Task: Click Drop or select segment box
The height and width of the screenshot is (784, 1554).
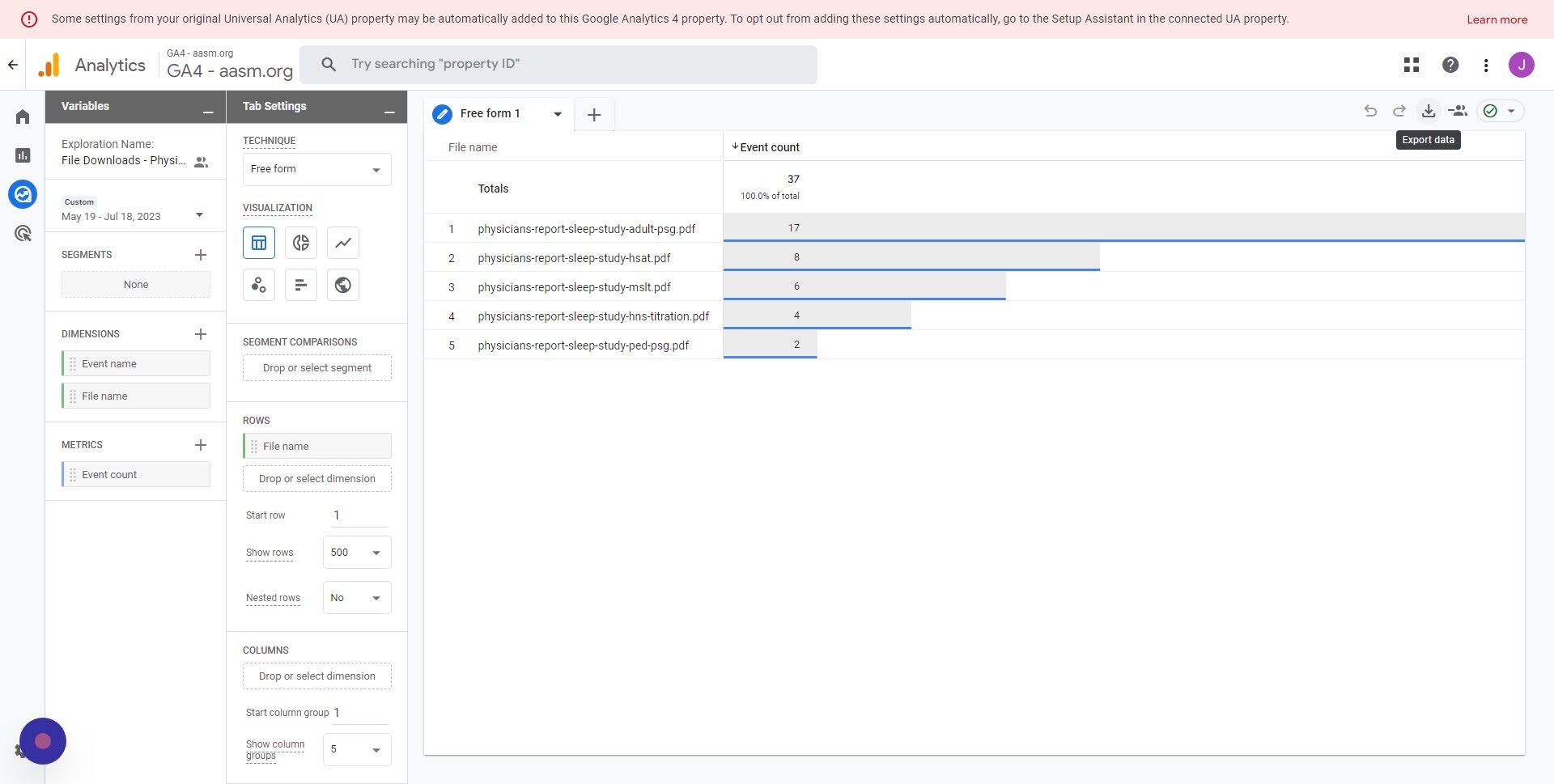Action: point(317,367)
